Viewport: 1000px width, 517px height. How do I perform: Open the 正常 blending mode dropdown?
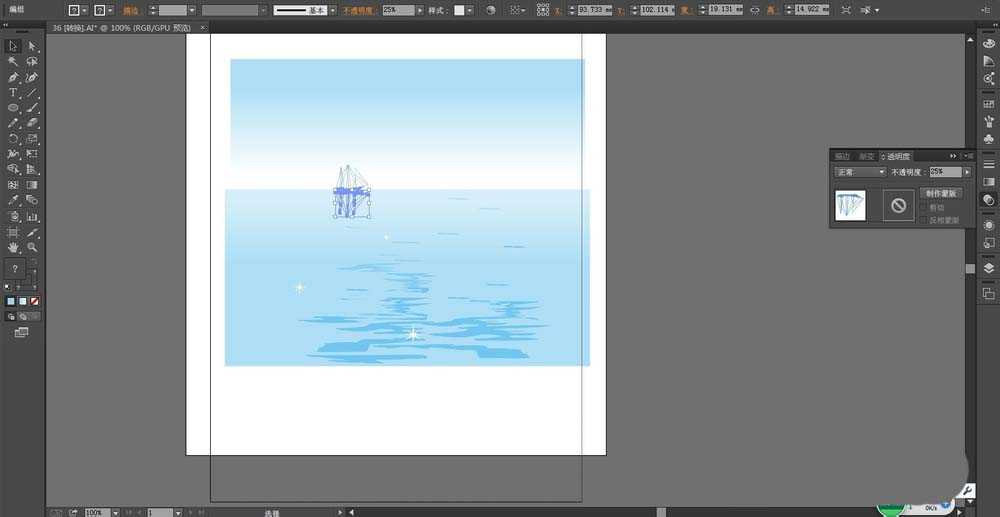860,172
